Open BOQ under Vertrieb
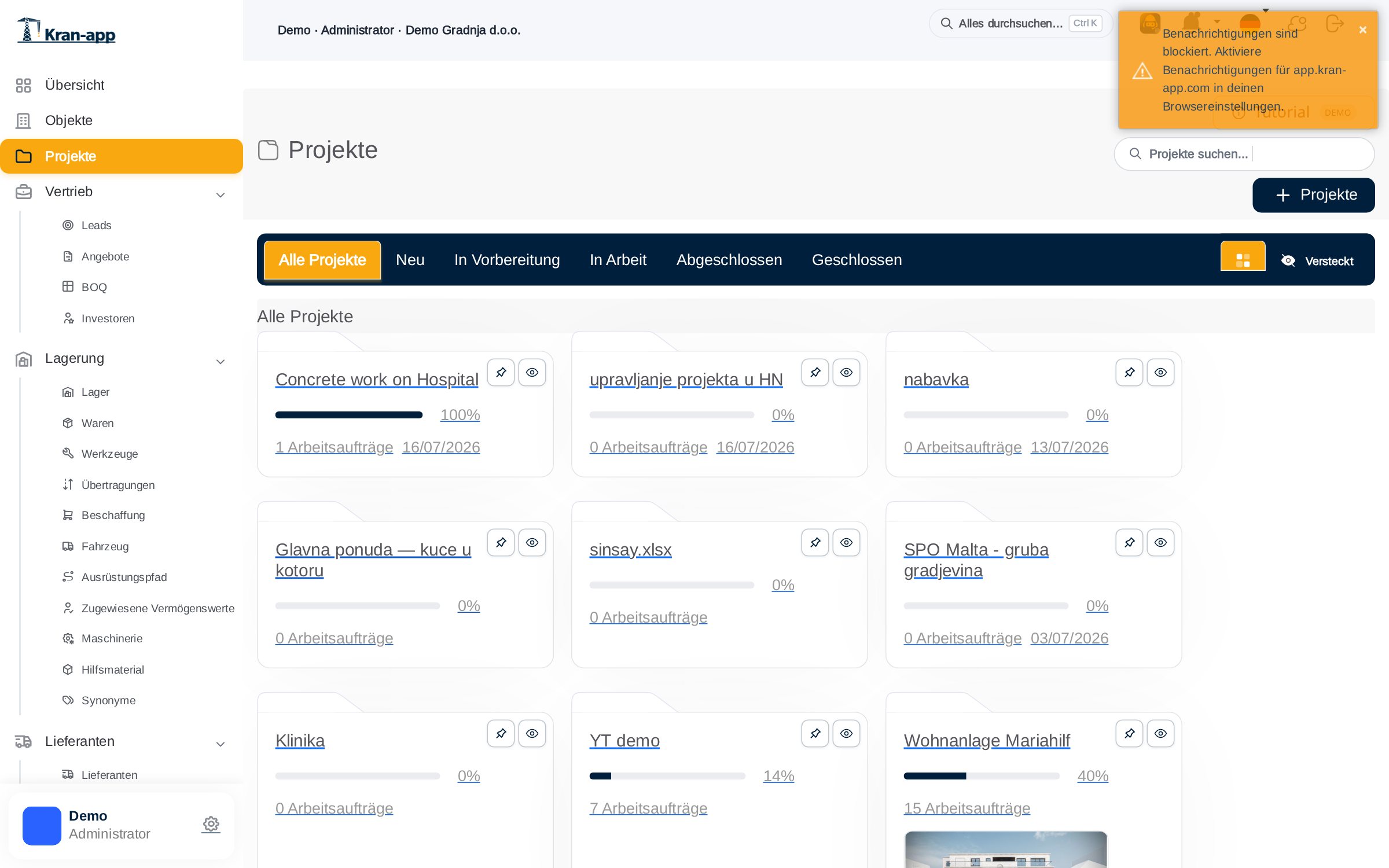Image resolution: width=1389 pixels, height=868 pixels. (94, 287)
